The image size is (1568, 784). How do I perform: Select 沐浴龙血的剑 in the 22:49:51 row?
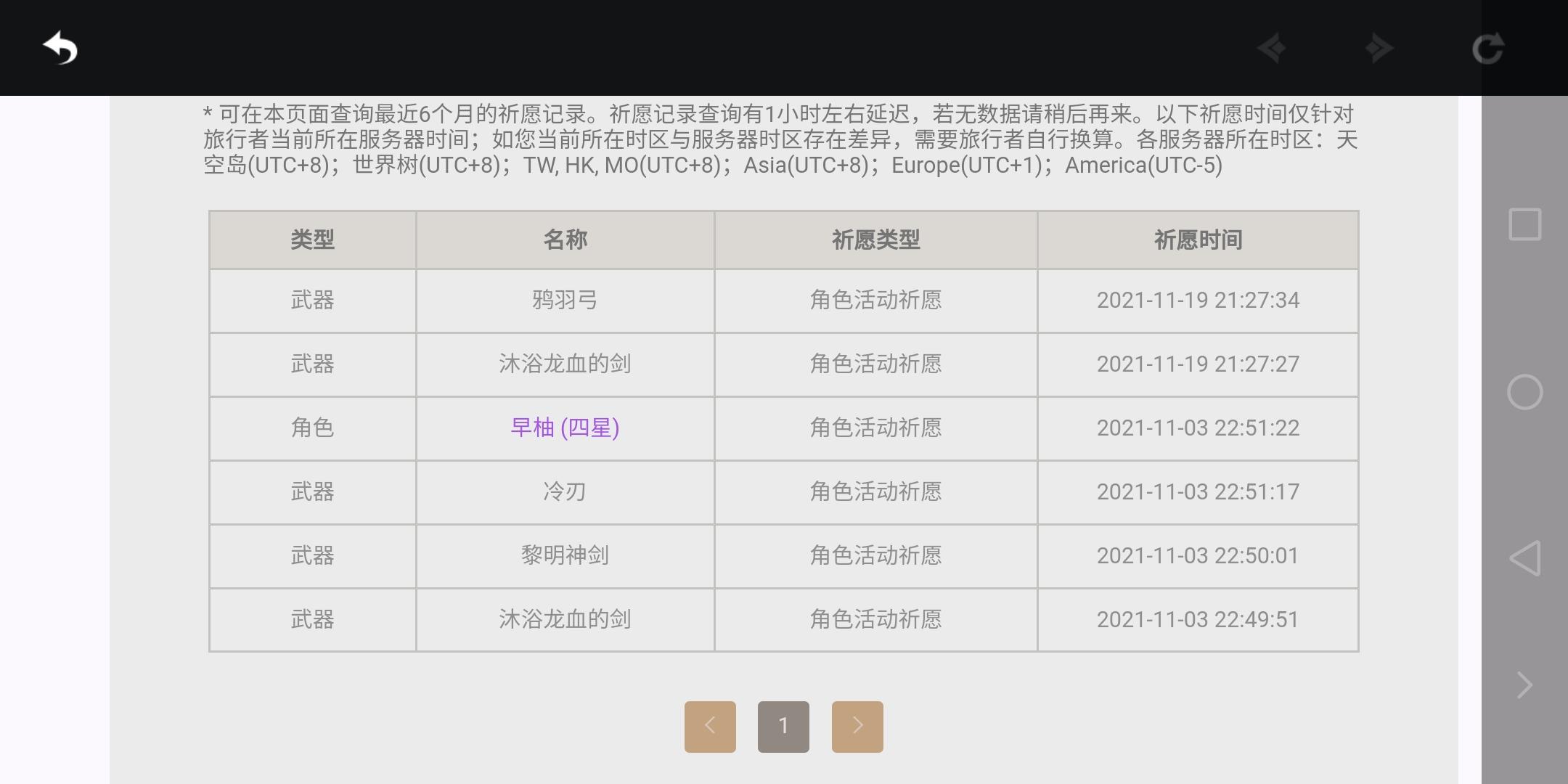coord(565,619)
